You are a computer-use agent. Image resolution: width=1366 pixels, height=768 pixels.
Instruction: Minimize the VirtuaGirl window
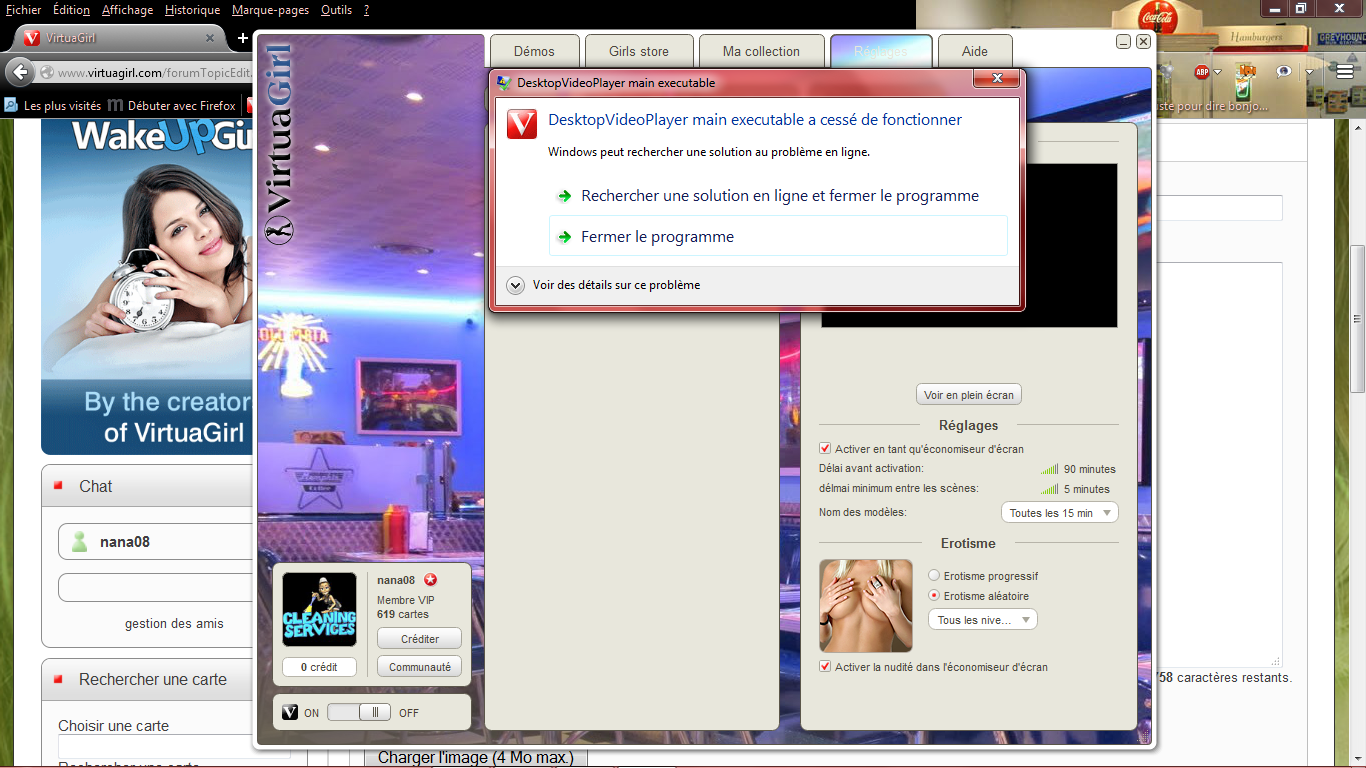click(1124, 42)
